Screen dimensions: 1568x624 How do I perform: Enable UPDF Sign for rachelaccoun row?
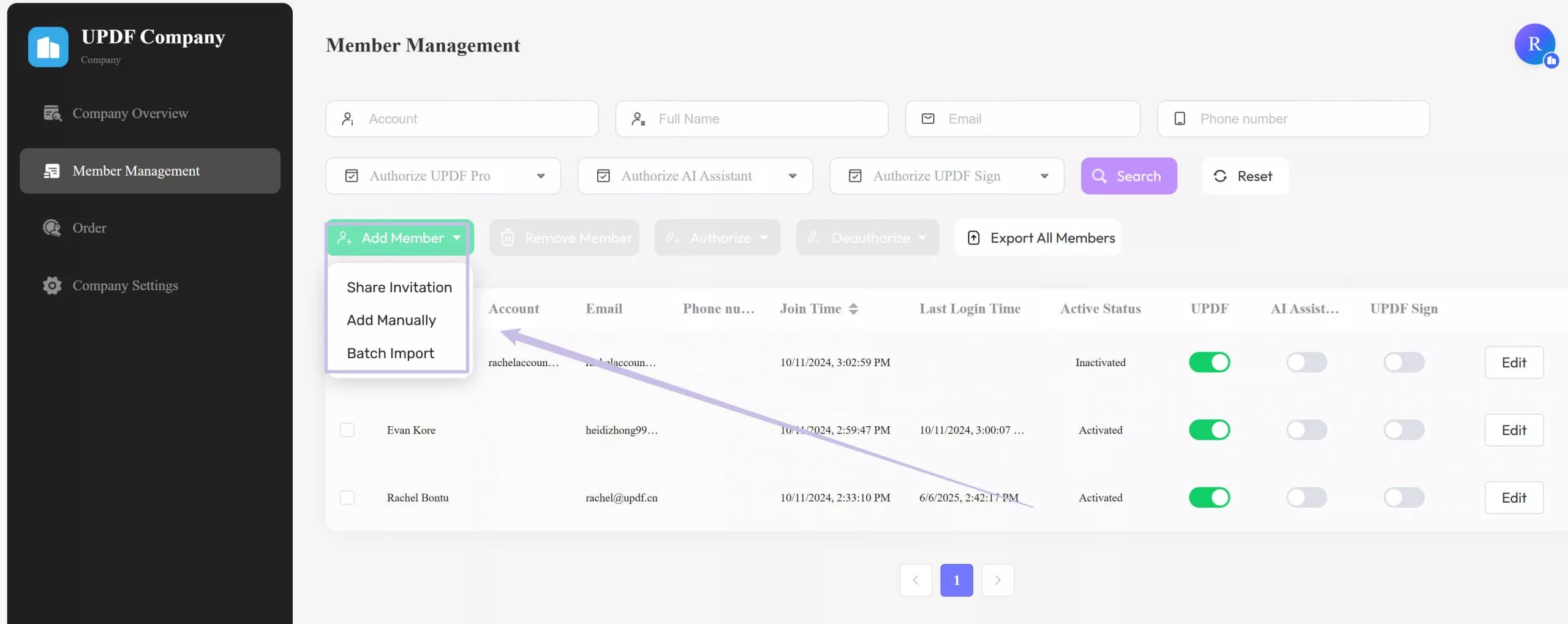coord(1404,363)
